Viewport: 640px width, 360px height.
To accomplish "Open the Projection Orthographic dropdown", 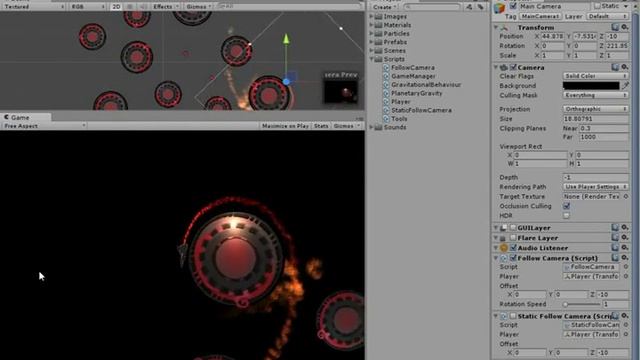I will tap(596, 109).
